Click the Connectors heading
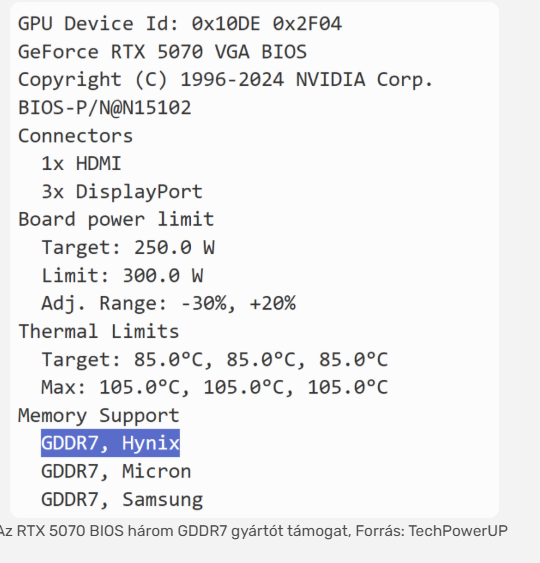Viewport: 540px width, 563px height. click(75, 136)
